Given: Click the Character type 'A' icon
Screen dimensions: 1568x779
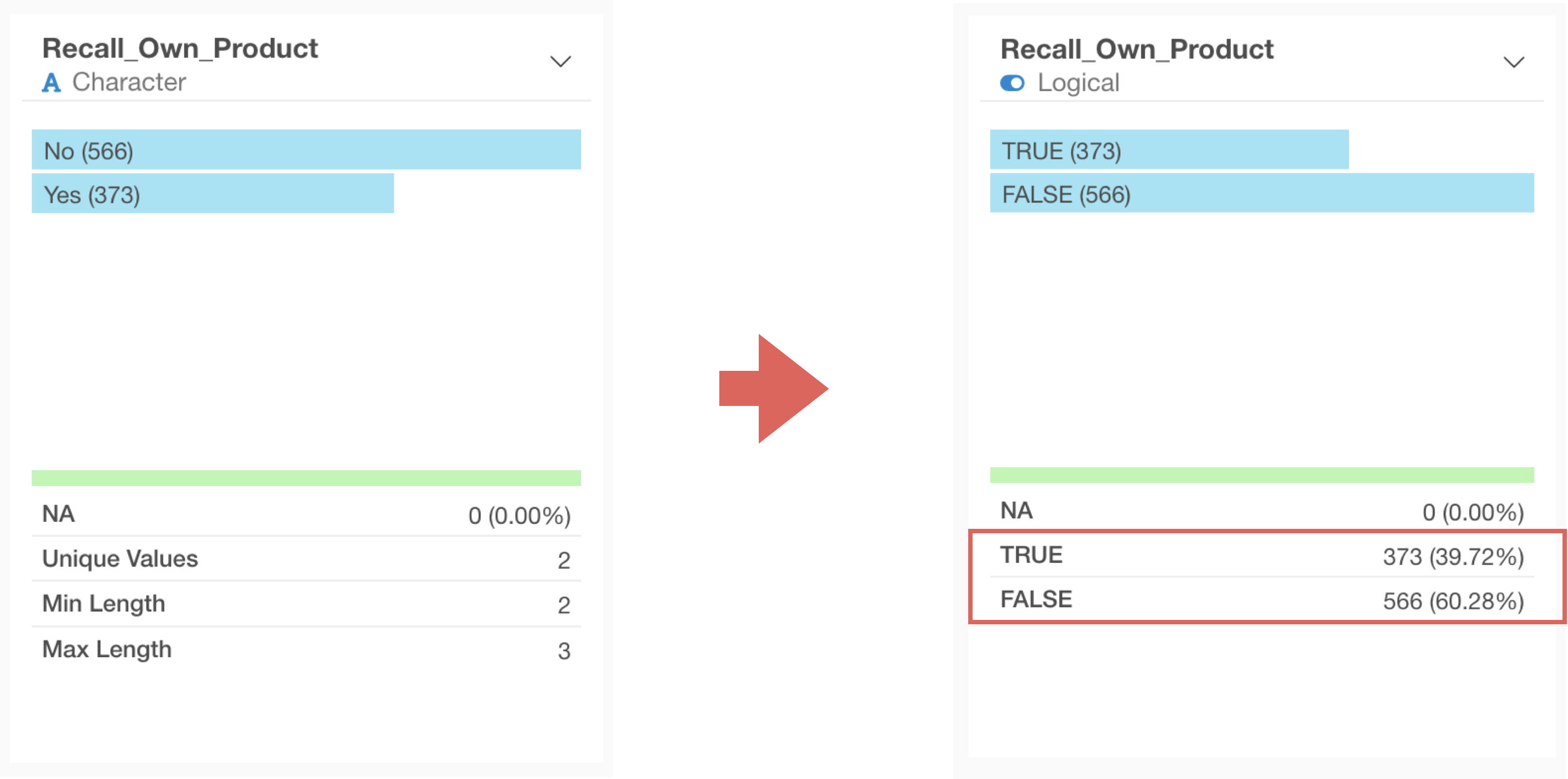Looking at the screenshot, I should point(52,82).
